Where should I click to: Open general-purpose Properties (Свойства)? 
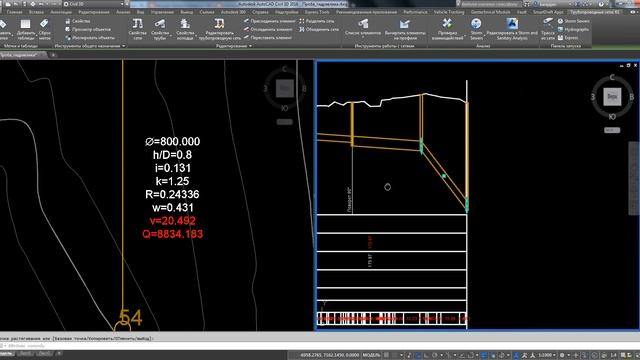pos(78,21)
